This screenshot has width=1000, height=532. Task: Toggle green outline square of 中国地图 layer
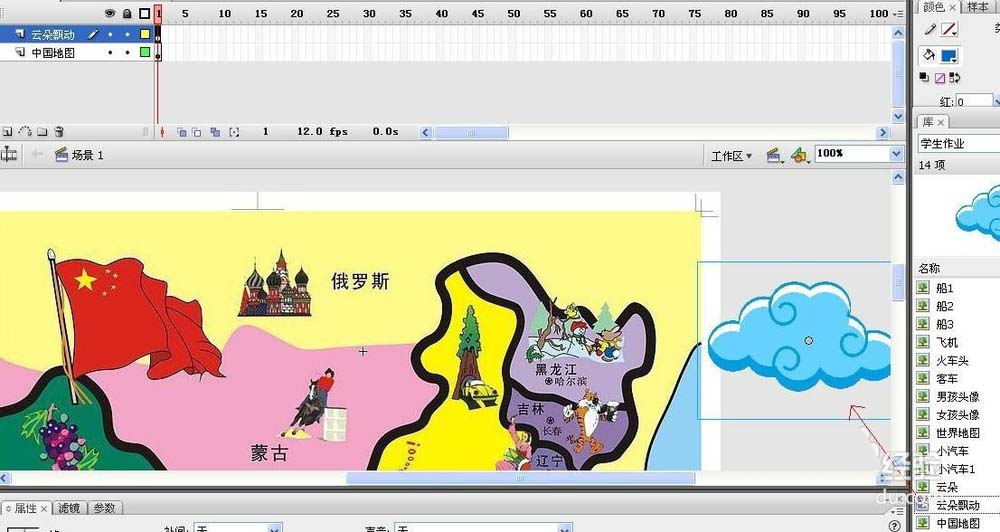point(145,52)
